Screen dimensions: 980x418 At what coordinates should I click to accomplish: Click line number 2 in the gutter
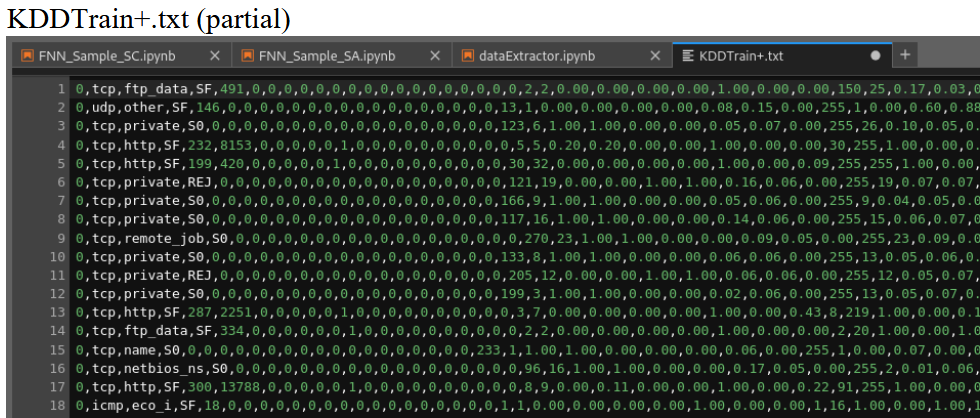point(61,107)
